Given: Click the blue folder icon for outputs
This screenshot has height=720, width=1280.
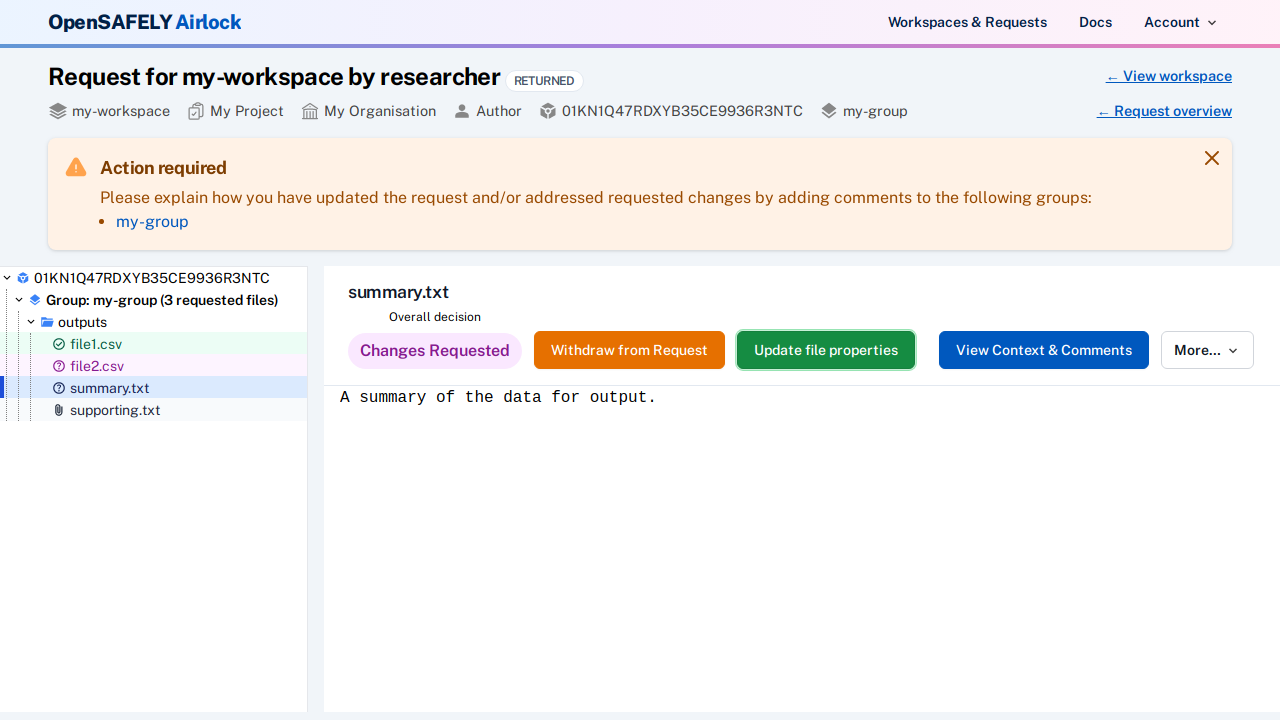Looking at the screenshot, I should click(x=47, y=322).
